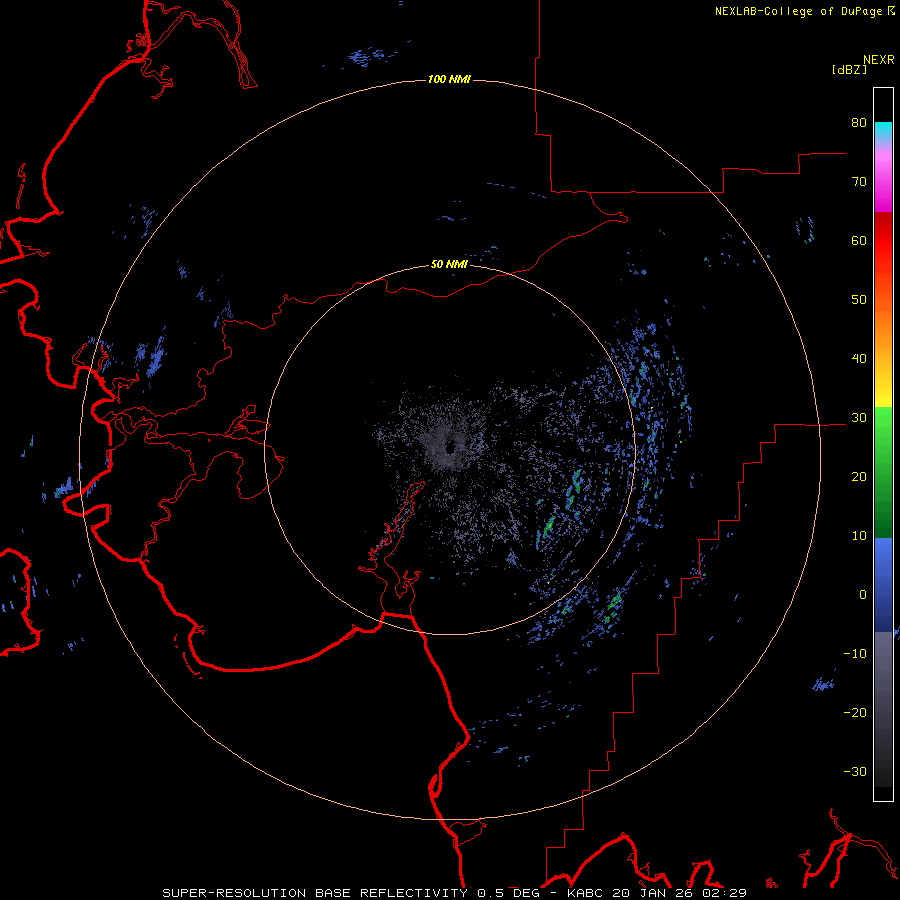Click the 0 value on the dBZ scale
Viewport: 900px width, 900px height.
coord(863,595)
